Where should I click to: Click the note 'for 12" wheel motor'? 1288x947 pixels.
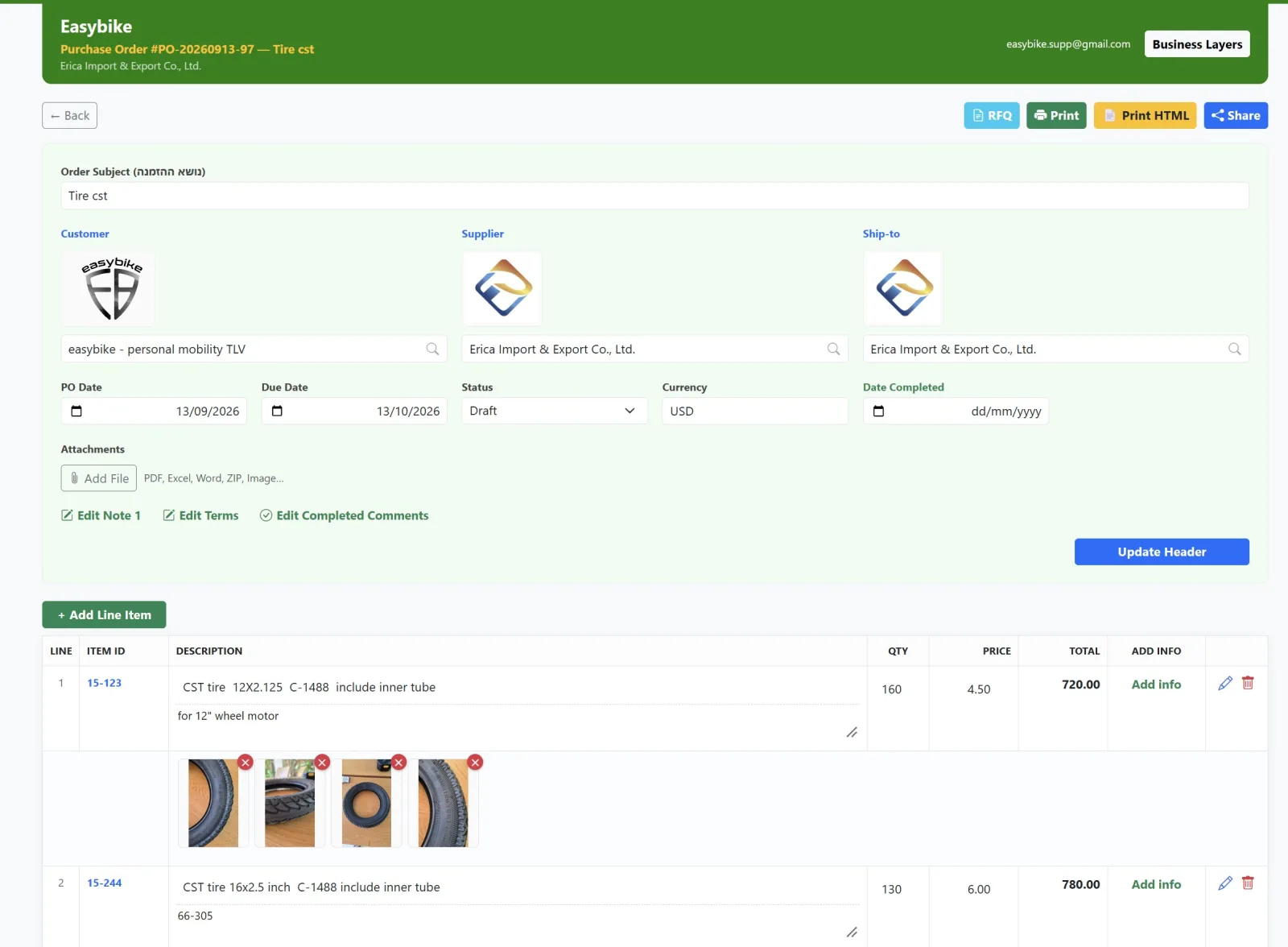pyautogui.click(x=518, y=724)
